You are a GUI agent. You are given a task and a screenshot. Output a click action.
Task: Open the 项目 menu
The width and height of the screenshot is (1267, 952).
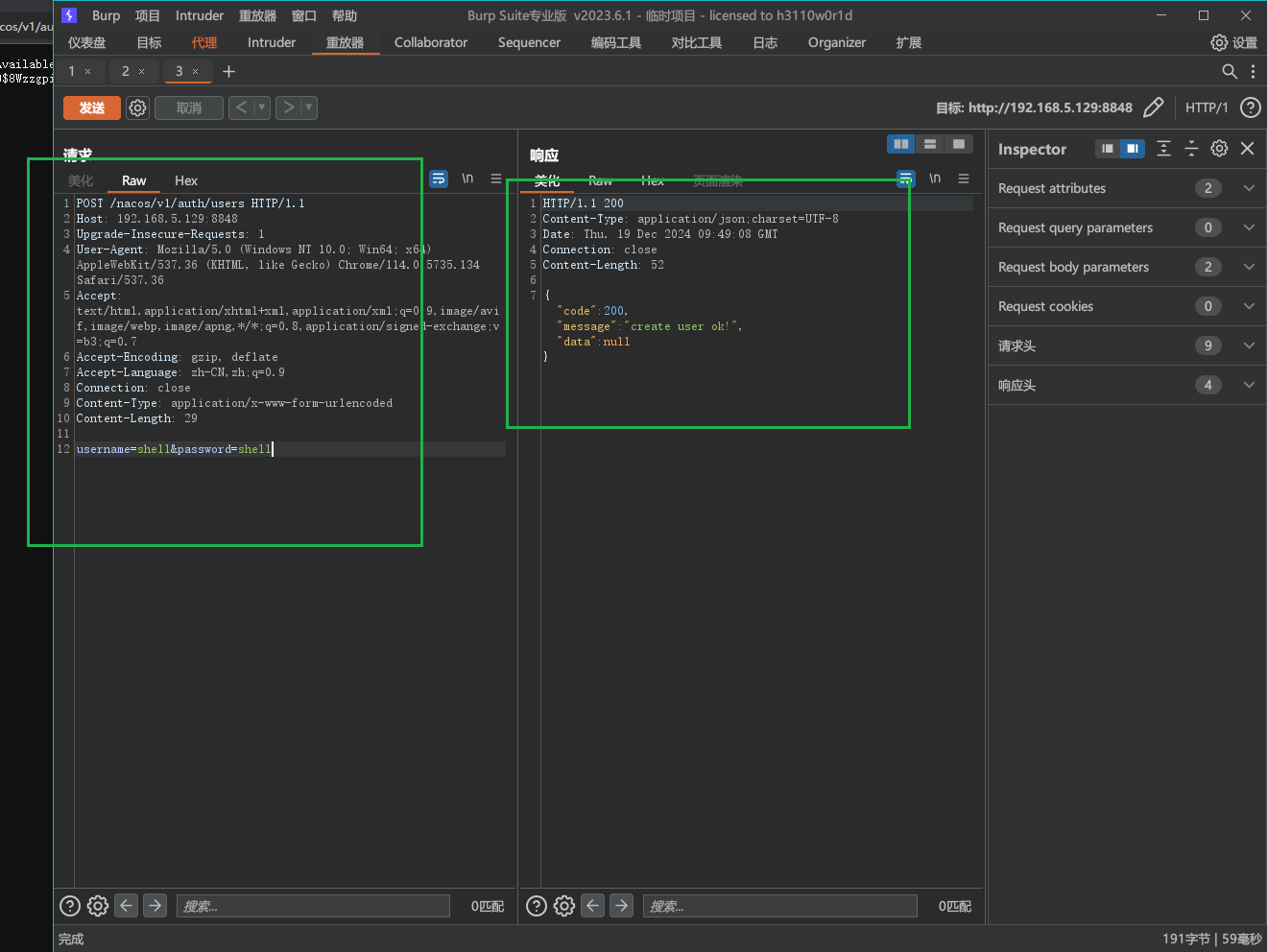[148, 15]
